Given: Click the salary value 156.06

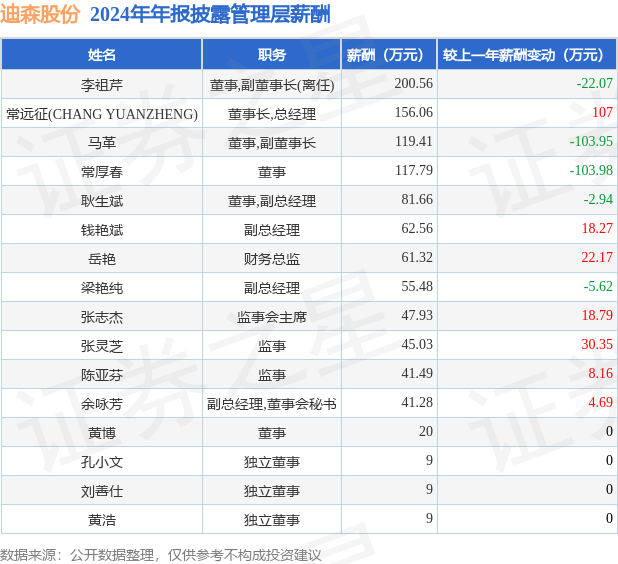Looking at the screenshot, I should point(413,112).
